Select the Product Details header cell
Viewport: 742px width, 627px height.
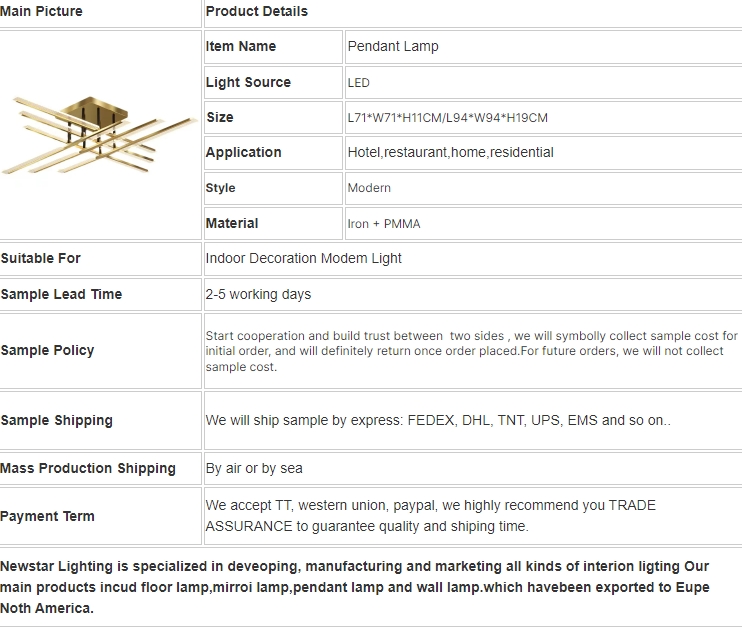coord(473,12)
